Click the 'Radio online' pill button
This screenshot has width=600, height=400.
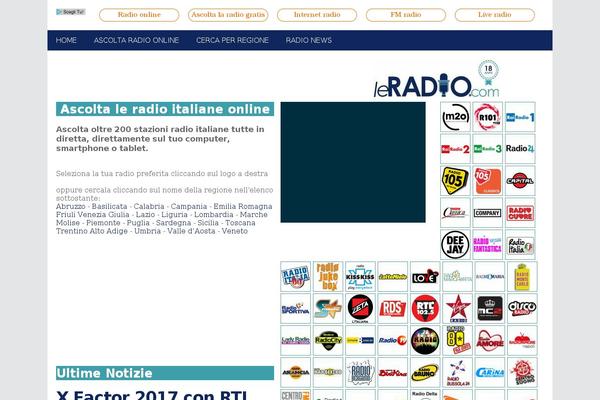coord(139,15)
